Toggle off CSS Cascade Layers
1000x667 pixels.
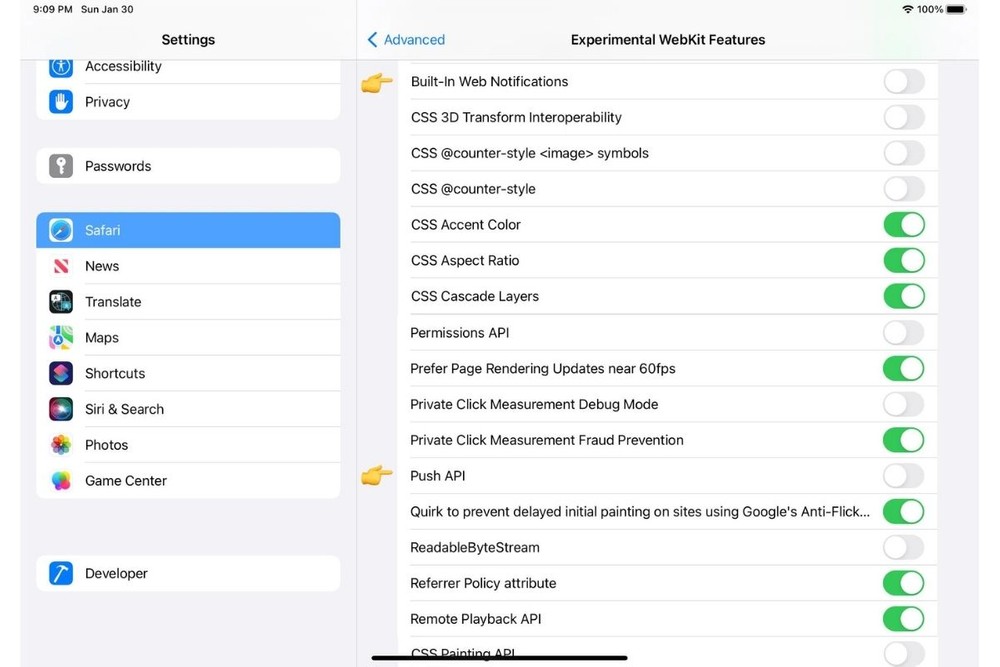[x=903, y=296]
